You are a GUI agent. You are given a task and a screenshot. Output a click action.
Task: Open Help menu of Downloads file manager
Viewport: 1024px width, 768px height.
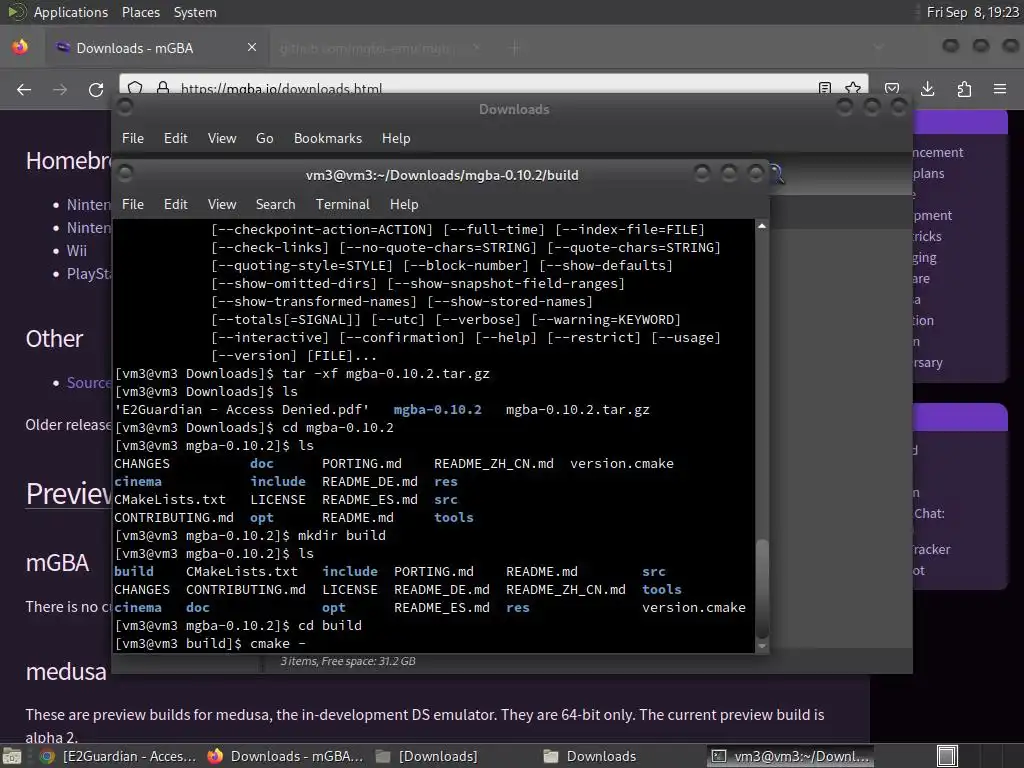[396, 138]
